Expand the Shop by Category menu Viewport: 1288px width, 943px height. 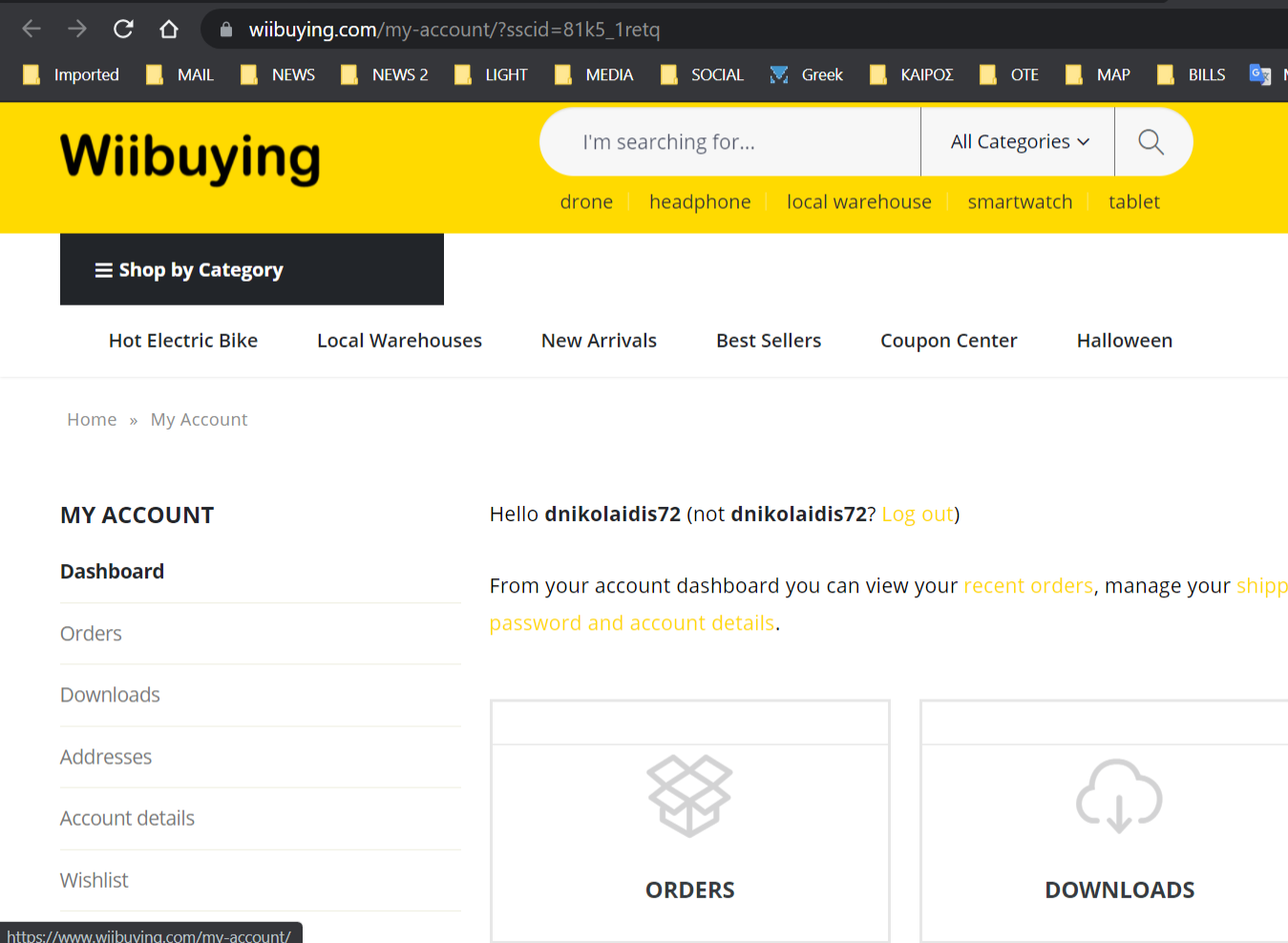(252, 269)
